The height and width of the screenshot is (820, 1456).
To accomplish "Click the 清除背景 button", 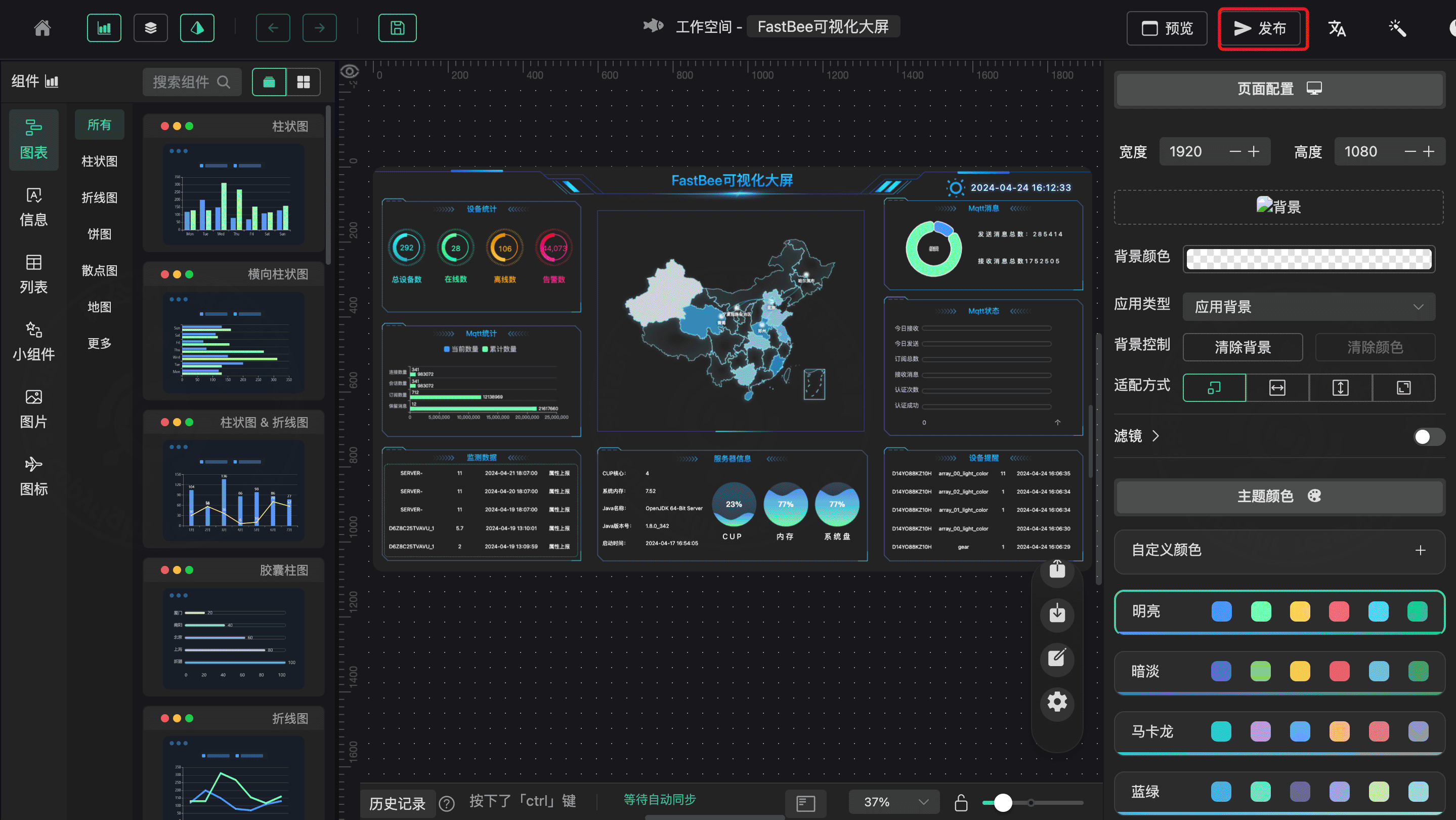I will pos(1243,347).
